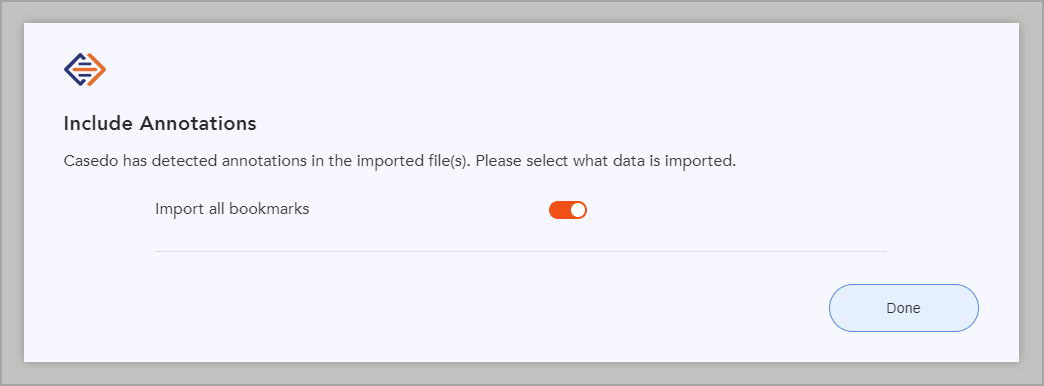Click the white knob of the bookmarks toggle
This screenshot has height=386, width=1044.
coord(578,210)
